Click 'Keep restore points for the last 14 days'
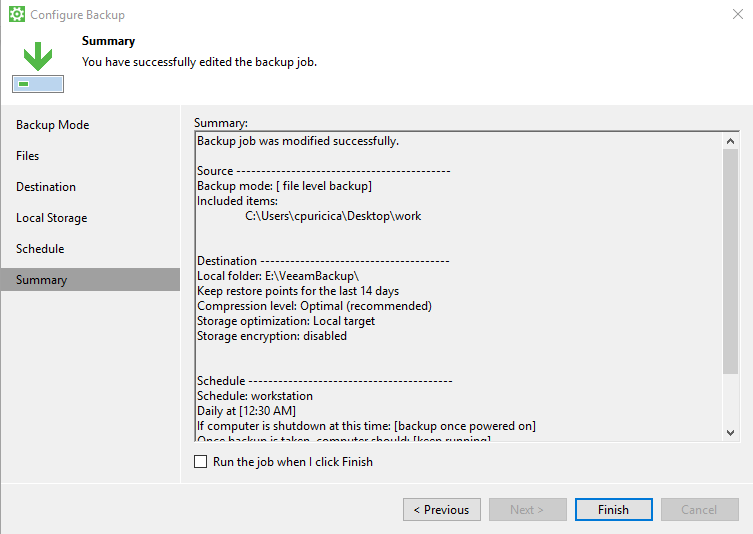The height and width of the screenshot is (534, 753). pyautogui.click(x=298, y=291)
